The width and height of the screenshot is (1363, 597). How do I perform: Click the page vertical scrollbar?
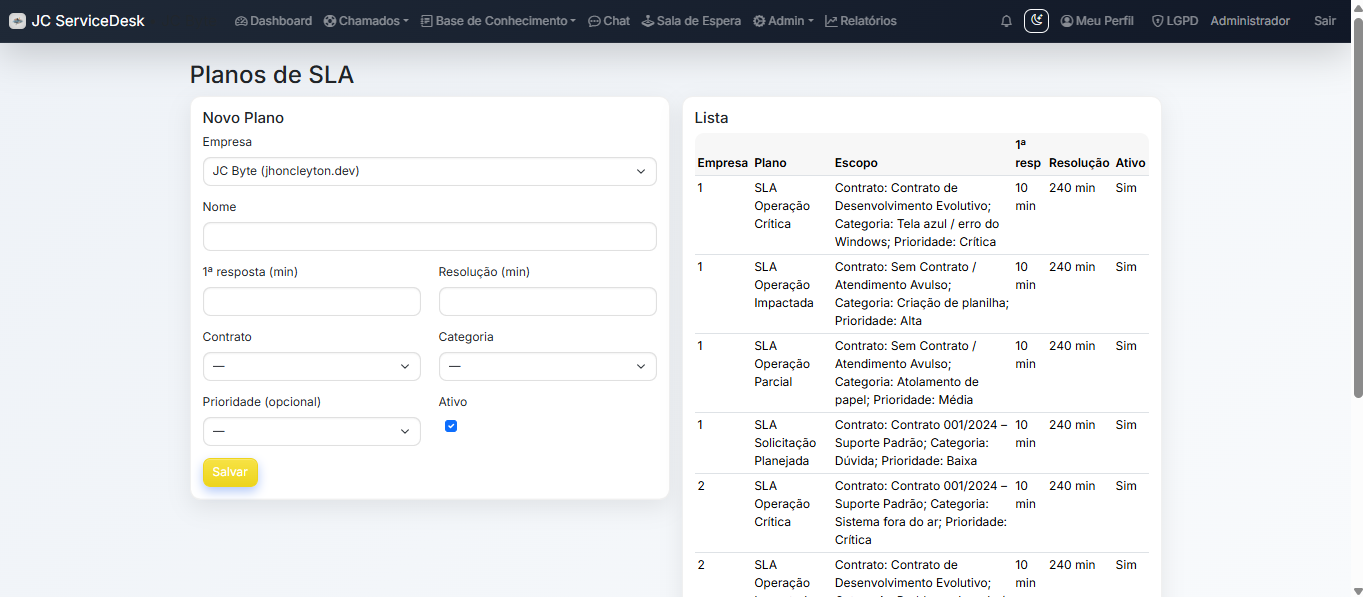point(1357,208)
